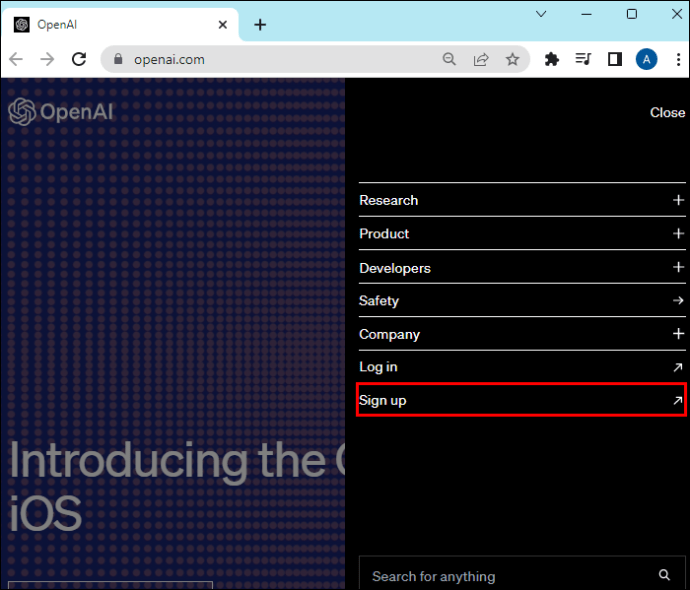The image size is (690, 590).
Task: Share this page via the share icon
Action: [481, 59]
